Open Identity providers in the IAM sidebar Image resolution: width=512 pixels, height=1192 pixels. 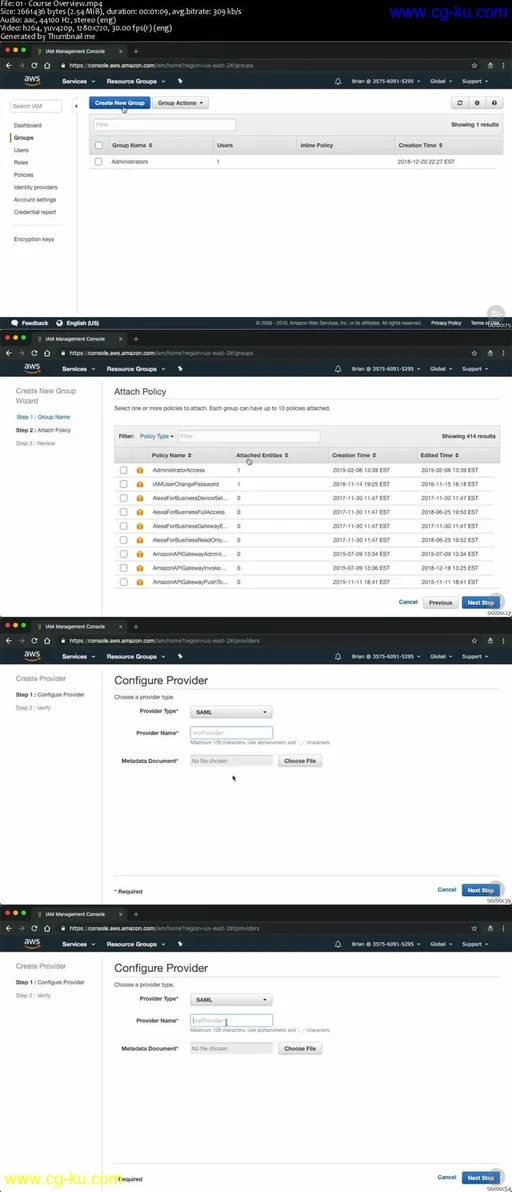click(x=36, y=187)
